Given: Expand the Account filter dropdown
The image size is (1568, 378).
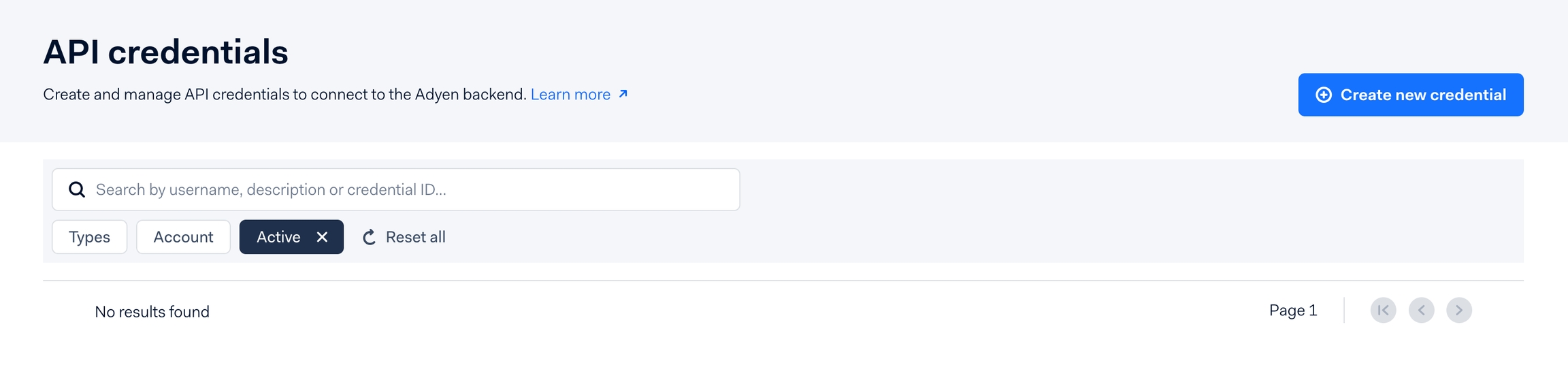Looking at the screenshot, I should click(x=183, y=237).
